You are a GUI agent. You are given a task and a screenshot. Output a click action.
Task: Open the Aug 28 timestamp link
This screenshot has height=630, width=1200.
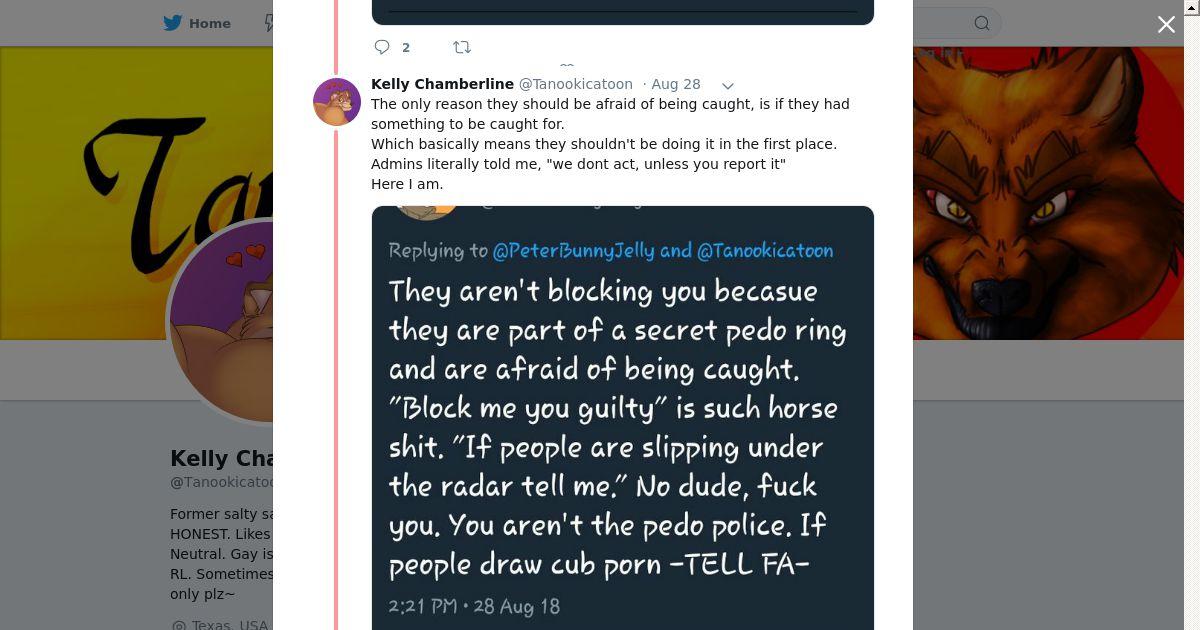pyautogui.click(x=676, y=84)
